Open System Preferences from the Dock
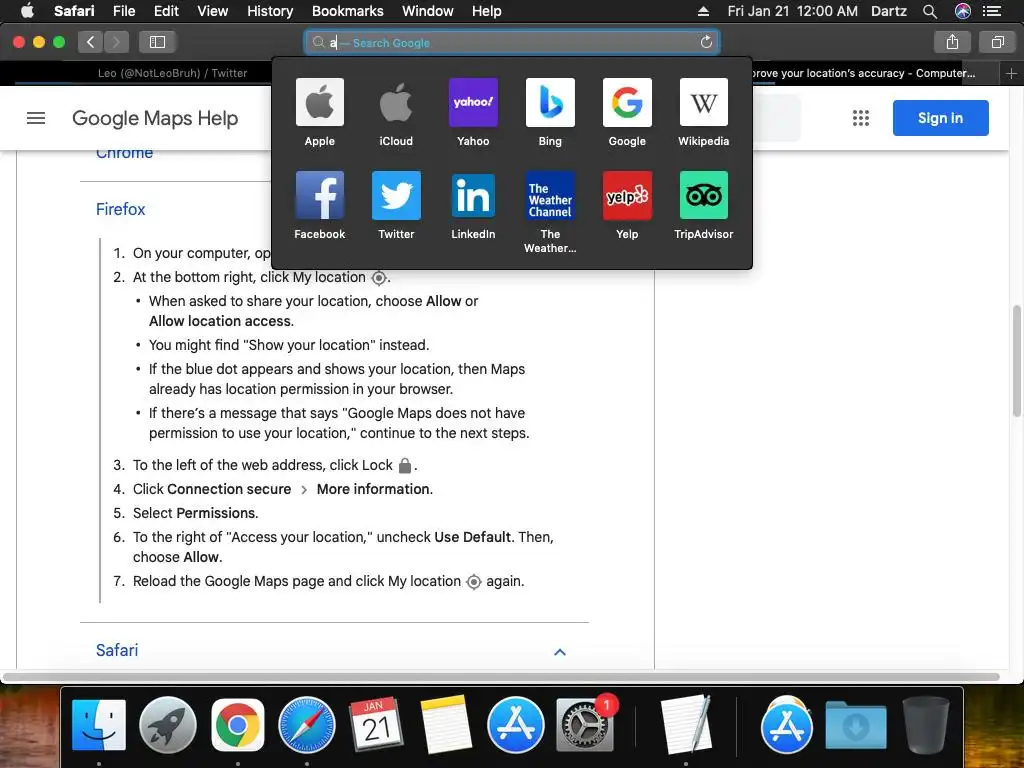1024x768 pixels. click(584, 725)
